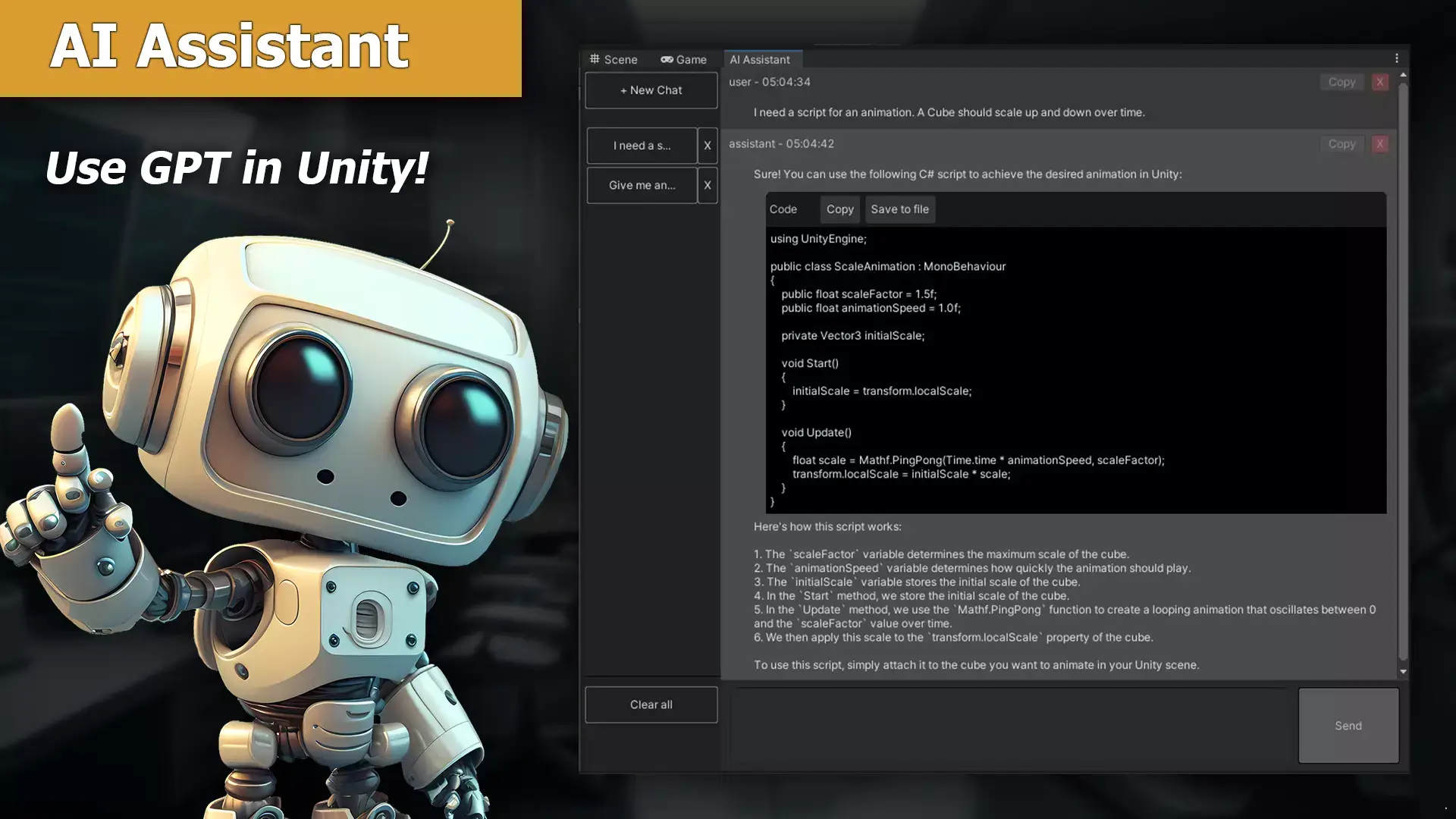Screen dimensions: 1456x819
Task: Click the 'To use this script' closing sentence
Action: tap(976, 665)
